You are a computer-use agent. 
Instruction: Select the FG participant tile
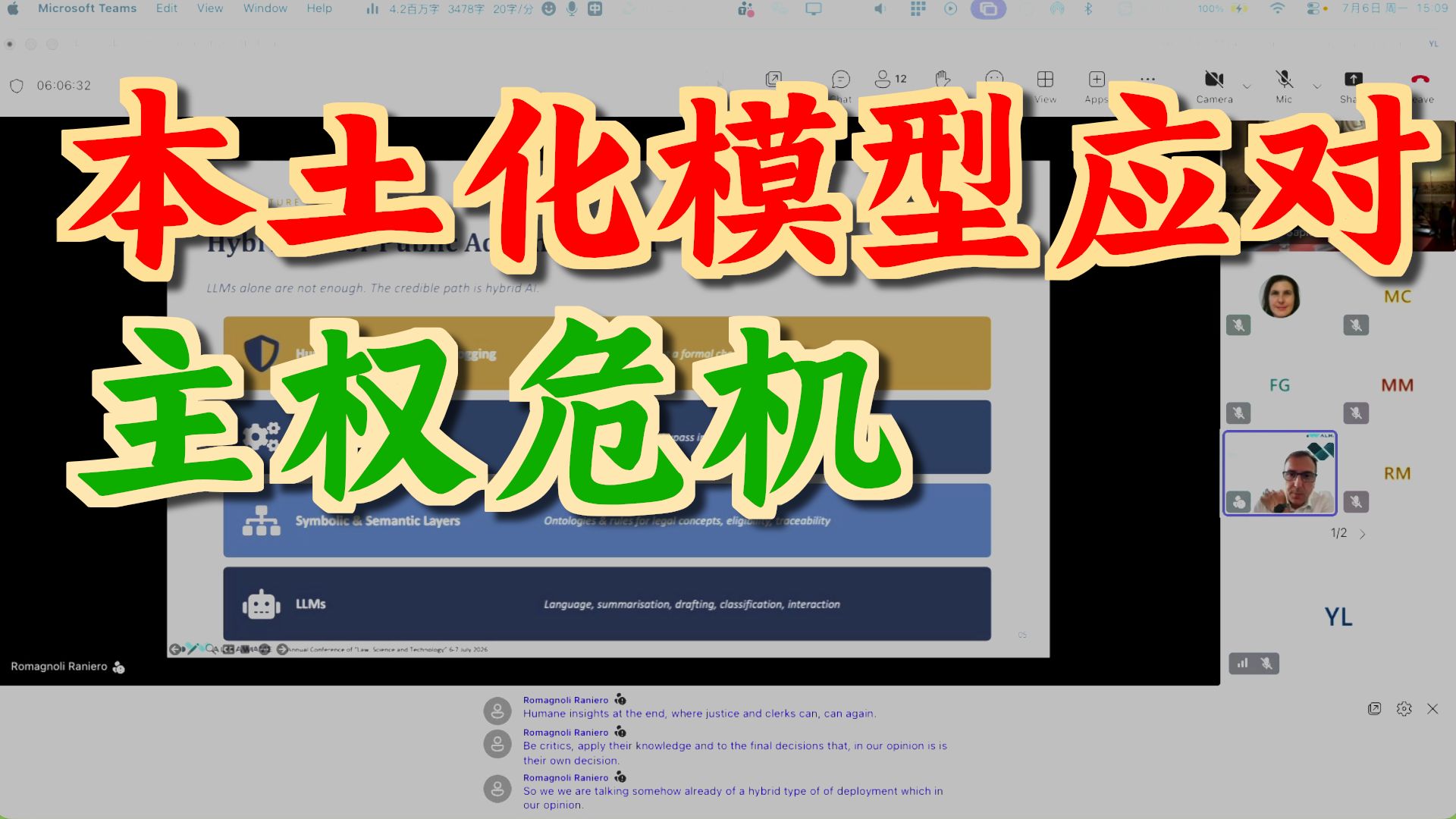coord(1279,386)
